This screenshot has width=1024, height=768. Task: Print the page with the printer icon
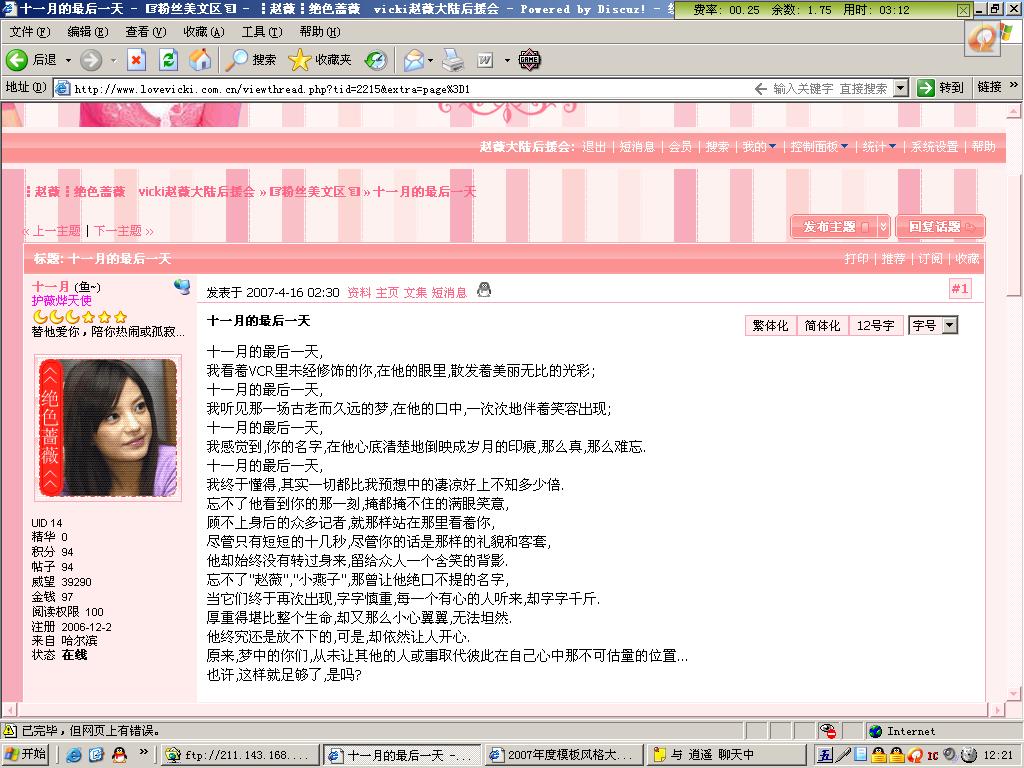coord(453,60)
